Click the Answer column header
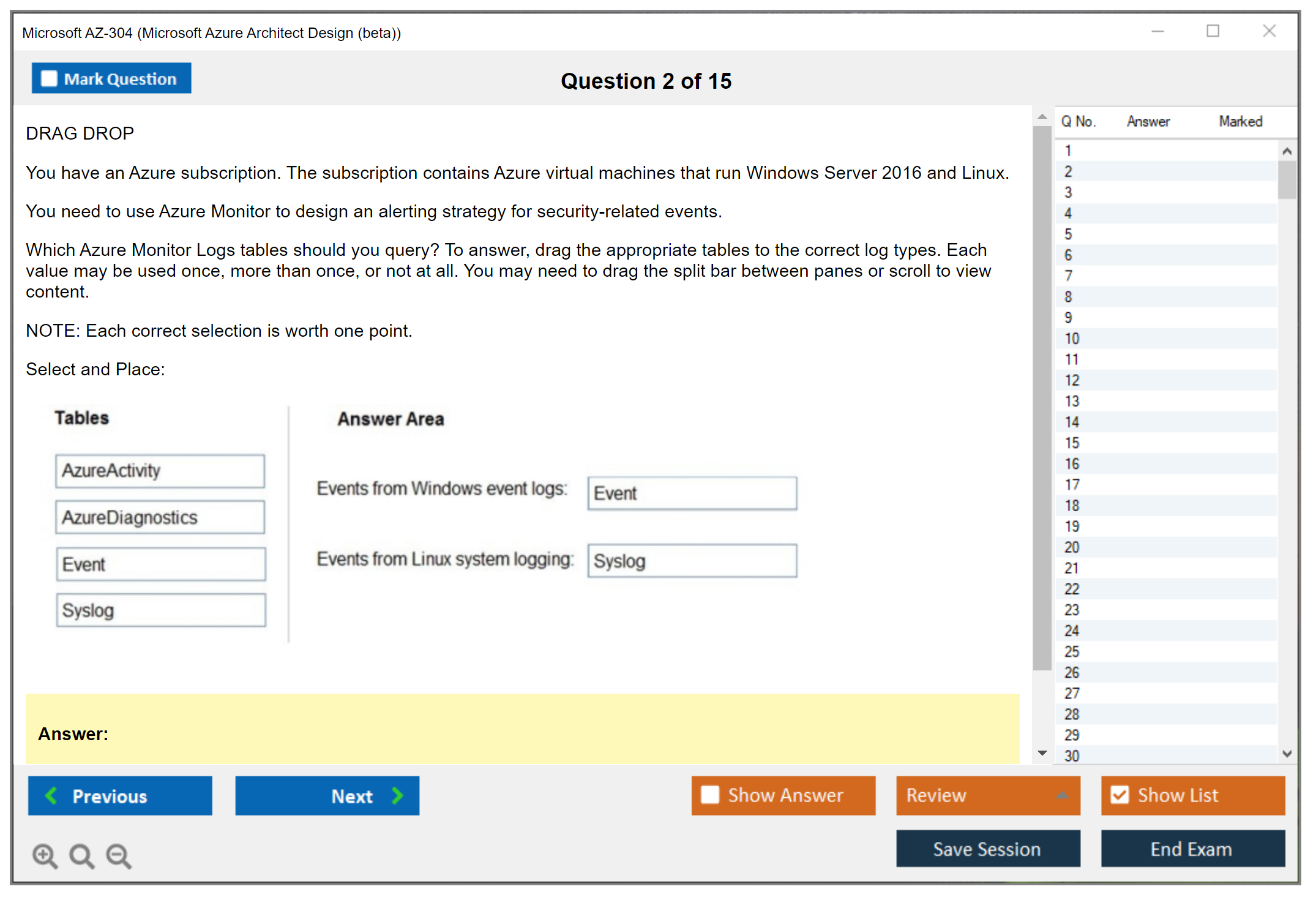1316x900 pixels. (1148, 121)
